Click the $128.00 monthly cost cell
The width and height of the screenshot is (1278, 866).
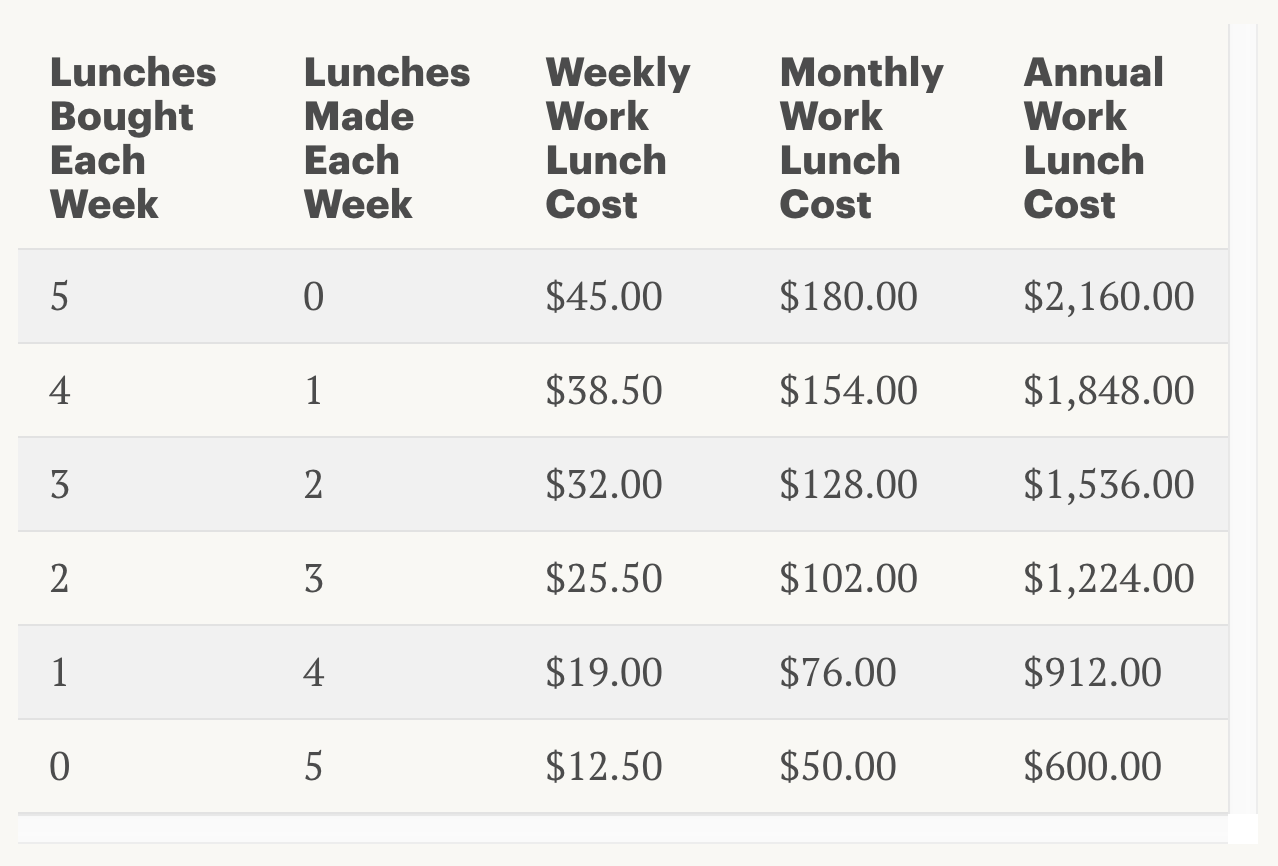click(x=848, y=484)
